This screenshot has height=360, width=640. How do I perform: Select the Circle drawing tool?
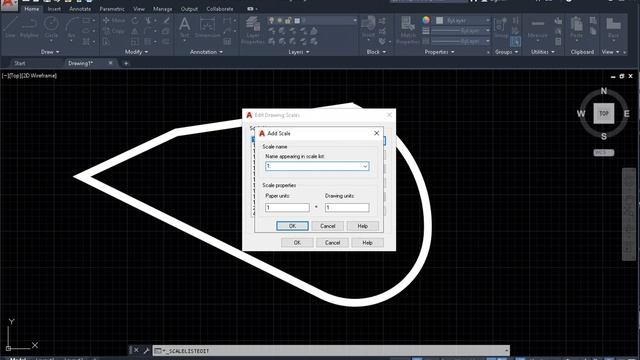[51, 27]
